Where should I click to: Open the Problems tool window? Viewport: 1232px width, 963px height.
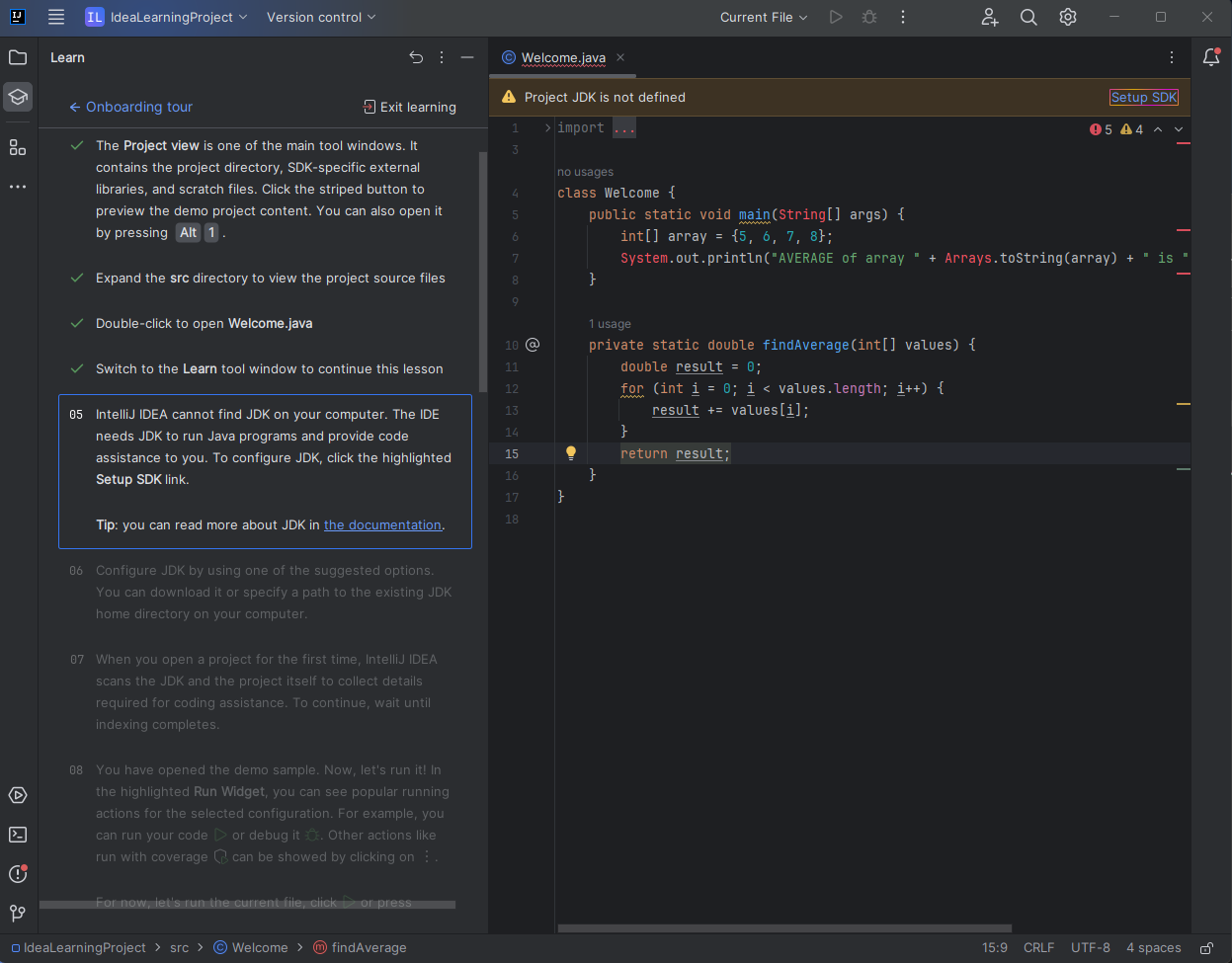point(18,874)
